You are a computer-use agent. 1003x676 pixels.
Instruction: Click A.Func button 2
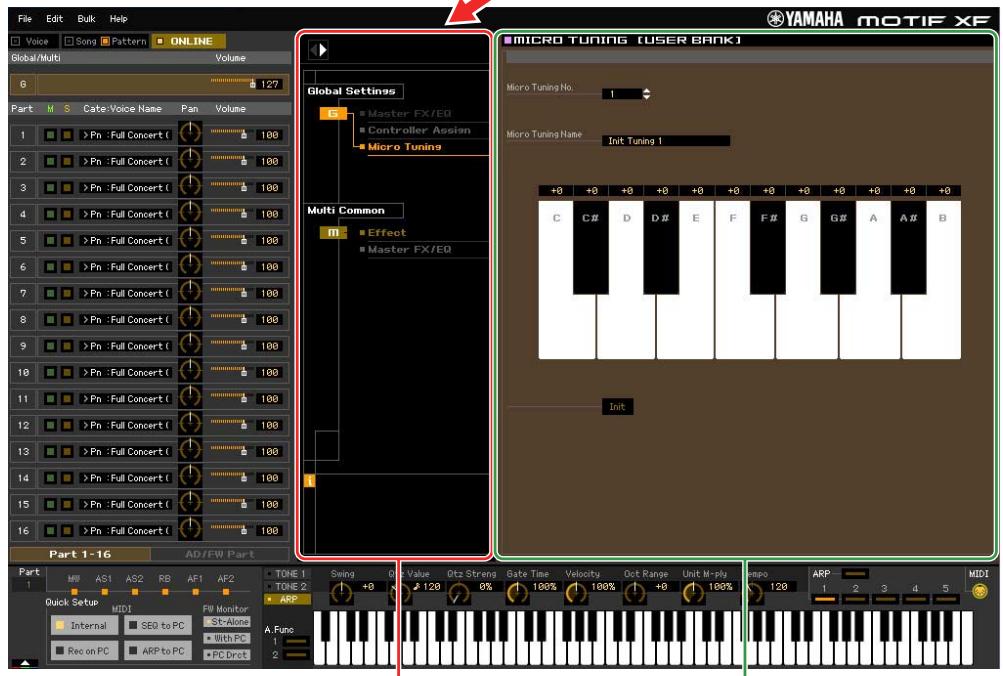pyautogui.click(x=296, y=655)
